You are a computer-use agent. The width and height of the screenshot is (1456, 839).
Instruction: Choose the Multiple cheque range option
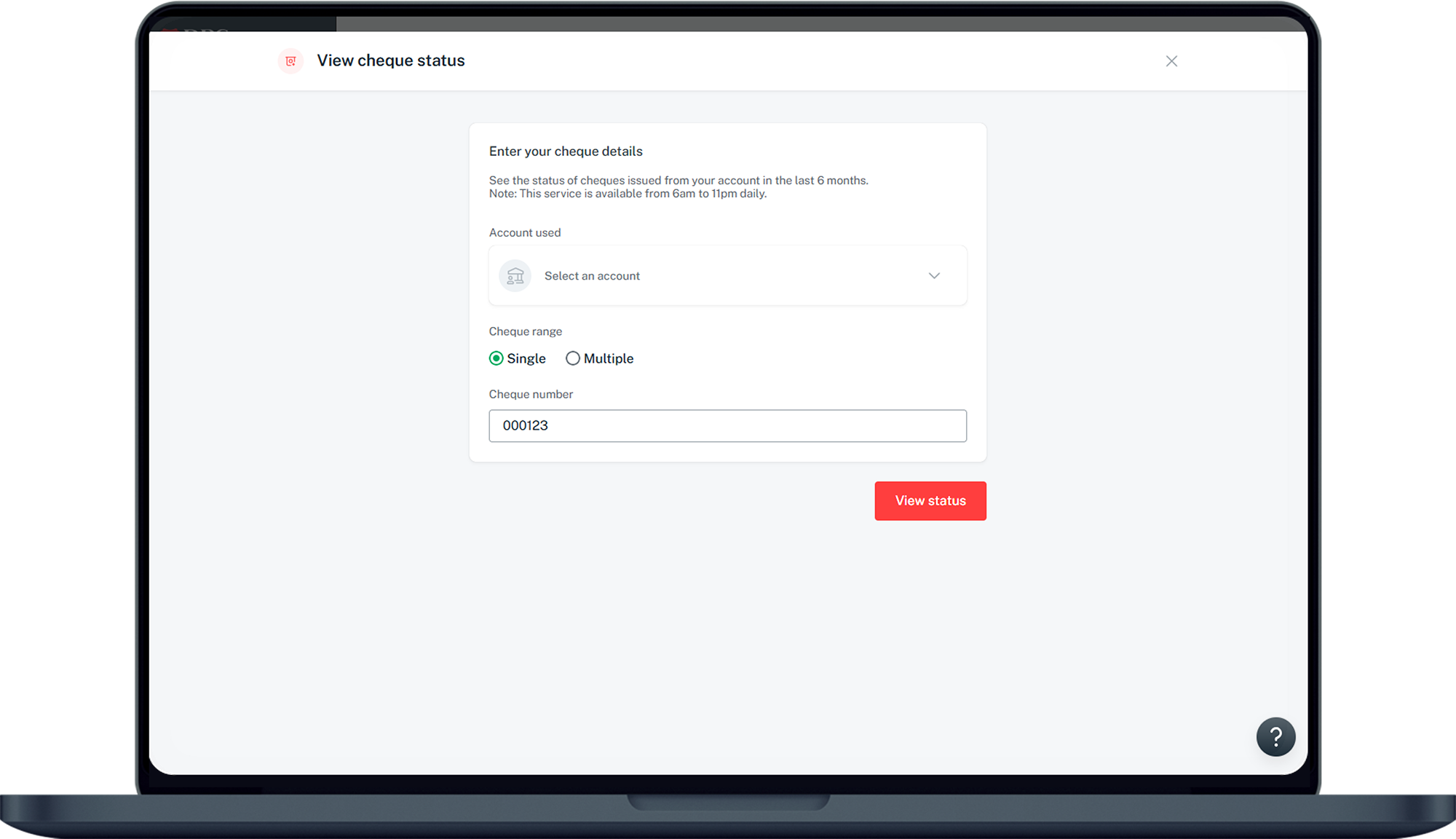[573, 358]
